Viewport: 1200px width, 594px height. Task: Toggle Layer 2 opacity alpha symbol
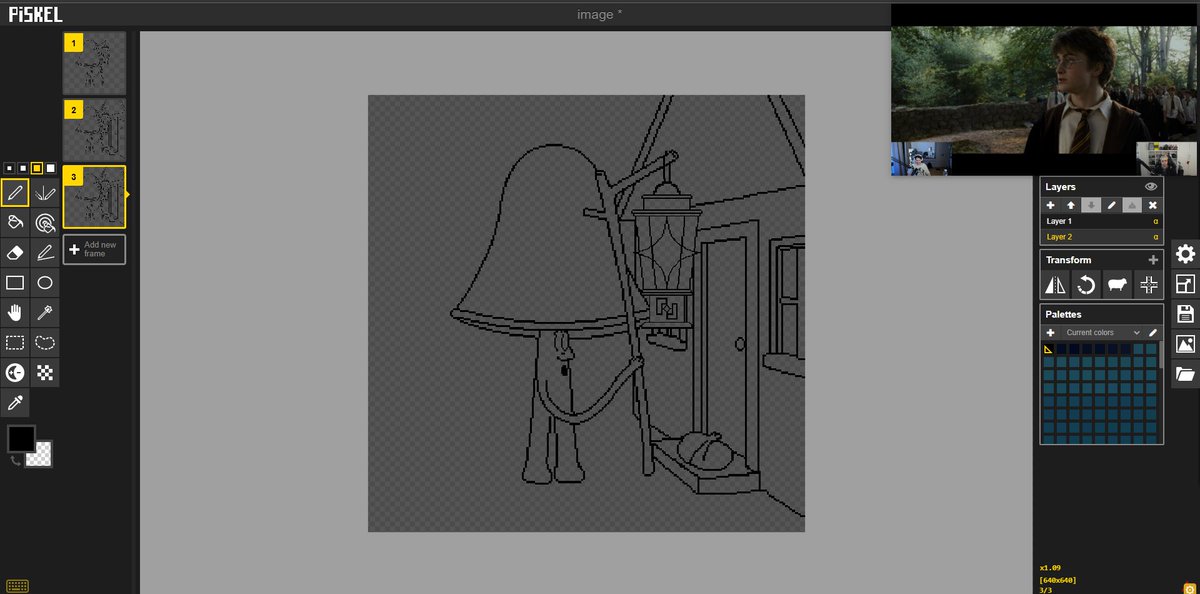pos(1156,237)
